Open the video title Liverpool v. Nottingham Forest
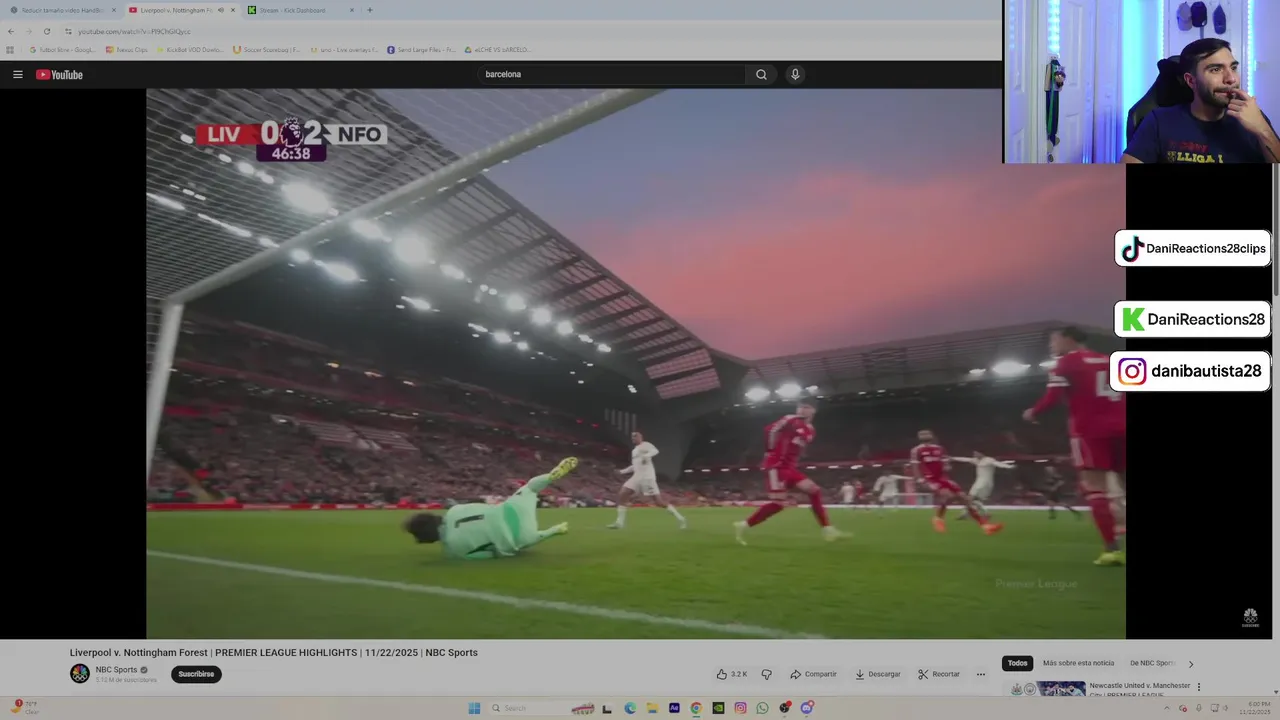This screenshot has width=1280, height=720. (274, 653)
